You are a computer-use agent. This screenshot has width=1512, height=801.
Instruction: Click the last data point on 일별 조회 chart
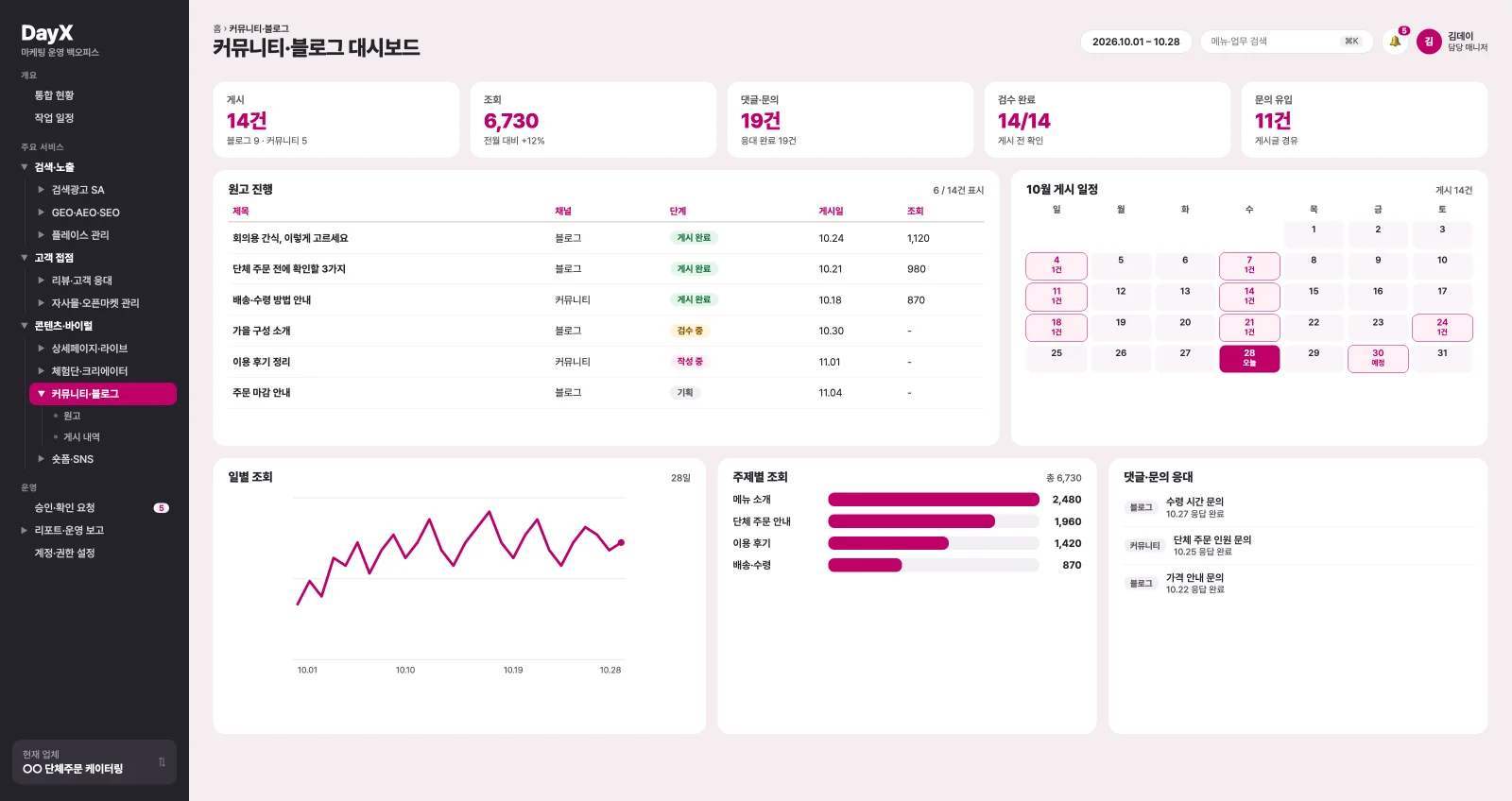click(x=621, y=542)
